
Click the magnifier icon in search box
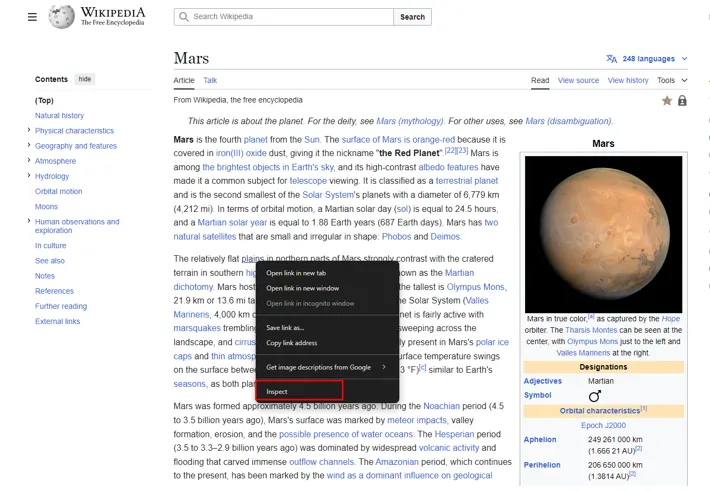coord(183,17)
